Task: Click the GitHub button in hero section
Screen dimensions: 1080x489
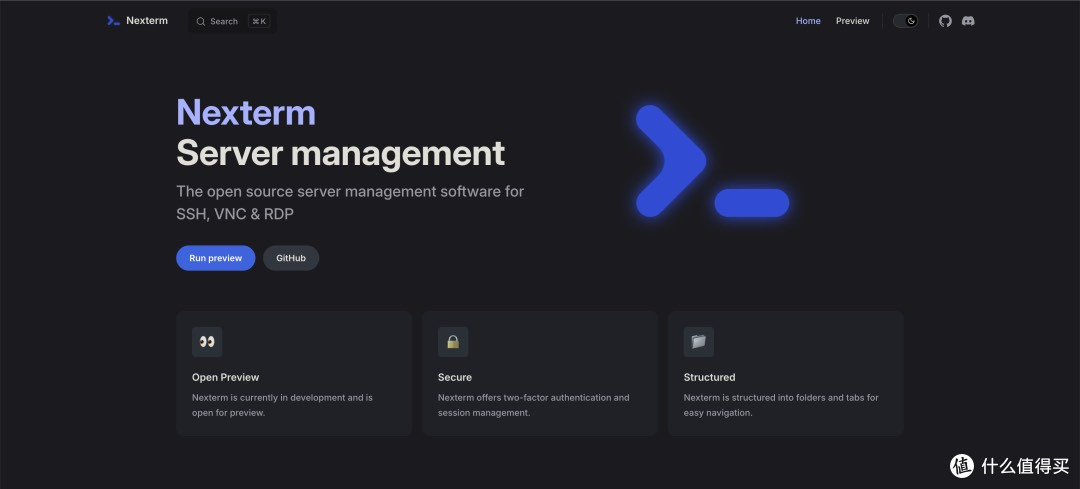Action: pos(291,258)
